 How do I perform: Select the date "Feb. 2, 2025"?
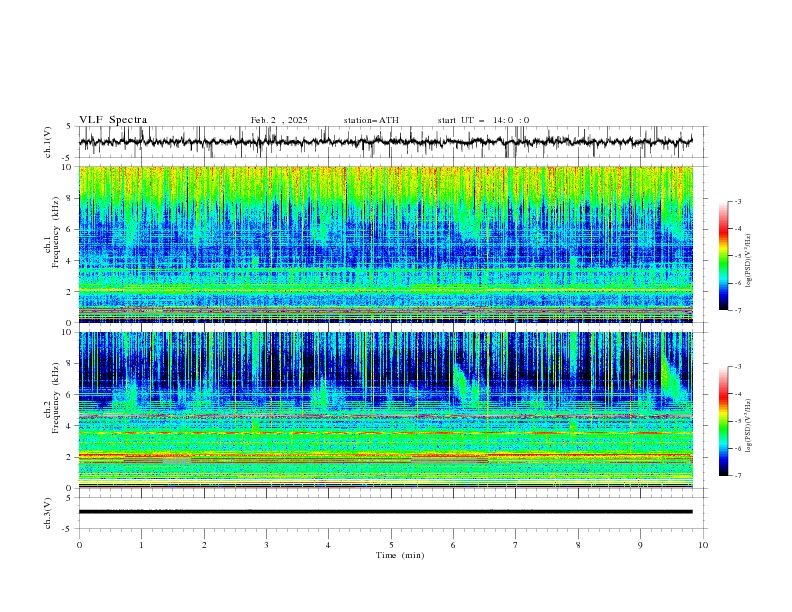pos(279,120)
